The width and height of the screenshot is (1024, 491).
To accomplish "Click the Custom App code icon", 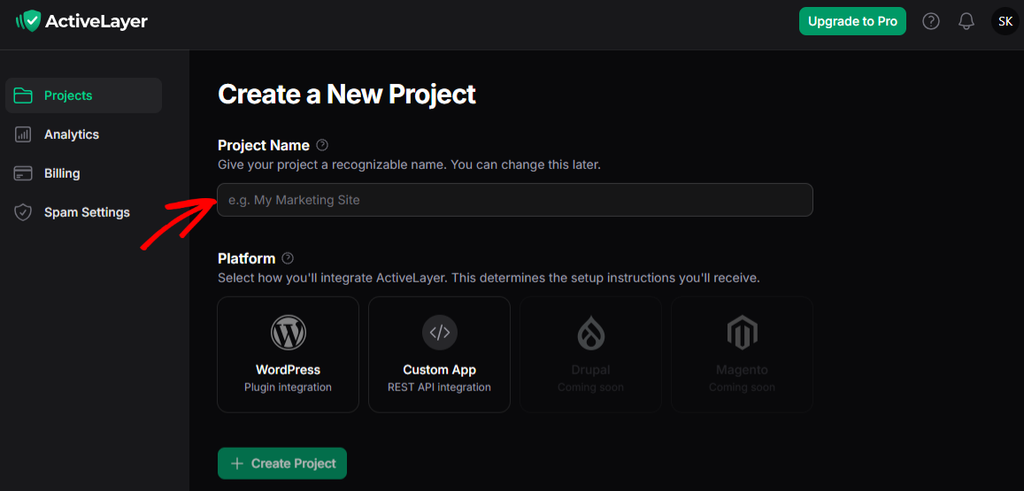I will point(440,332).
